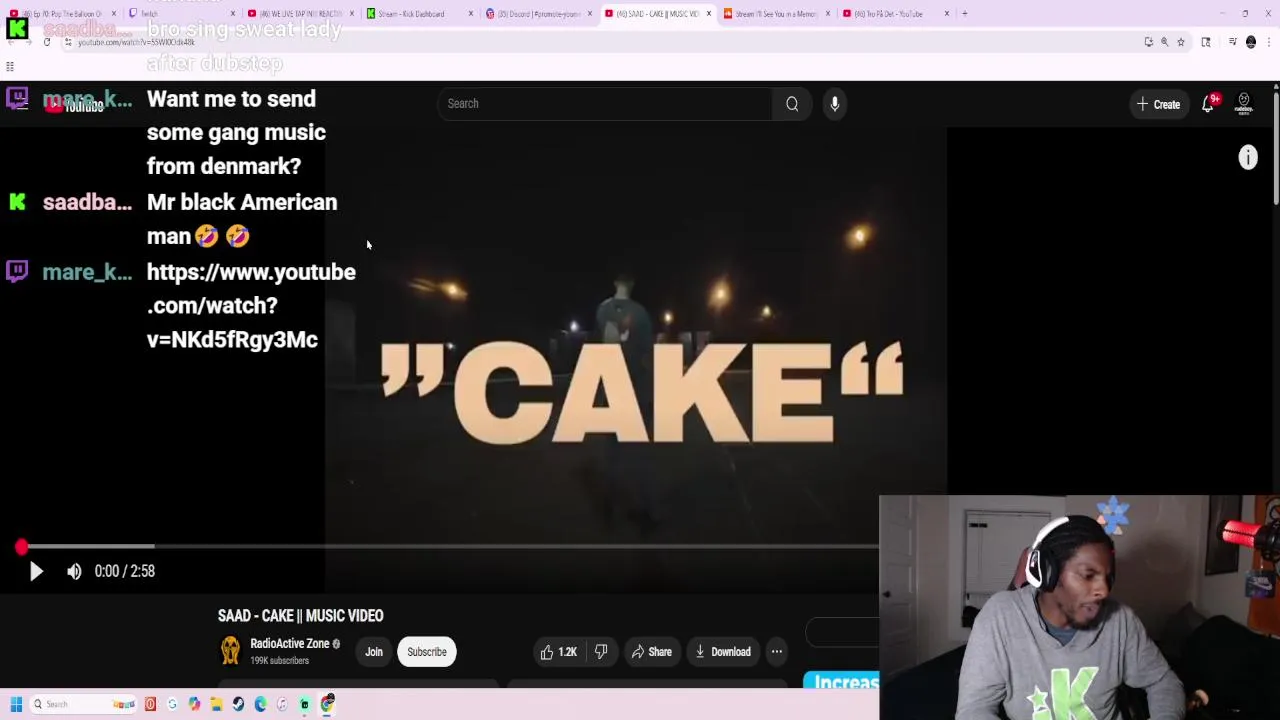Mute the video volume speaker icon

point(74,571)
